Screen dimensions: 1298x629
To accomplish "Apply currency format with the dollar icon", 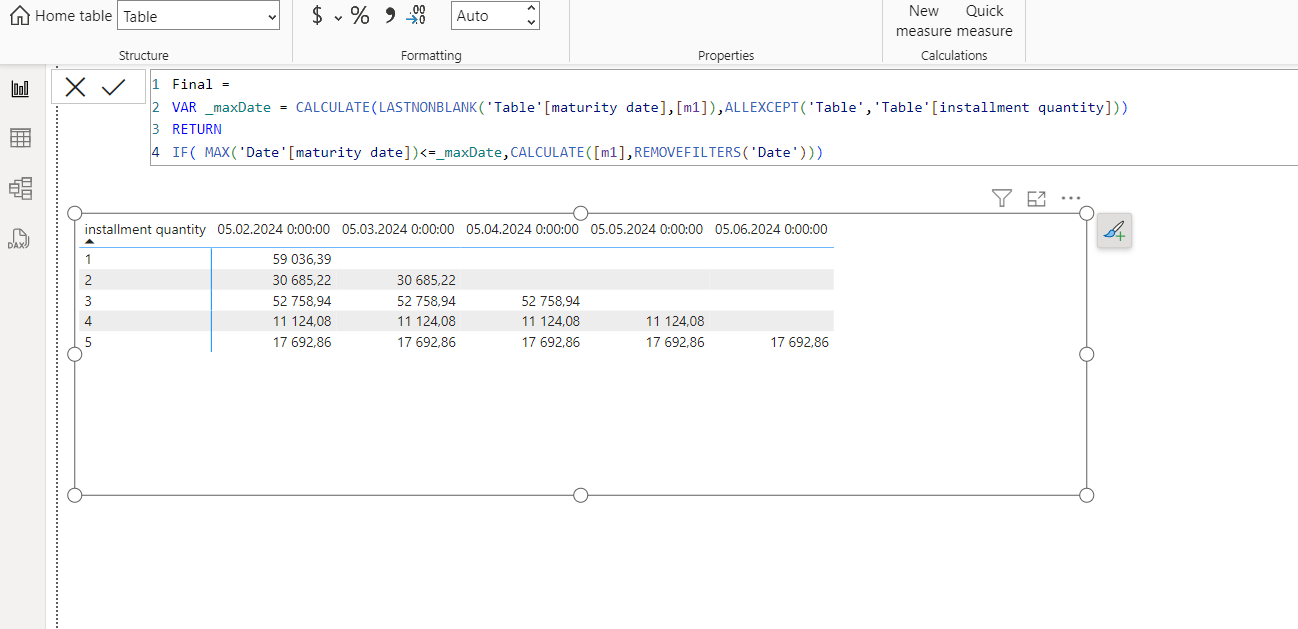I will click(317, 15).
